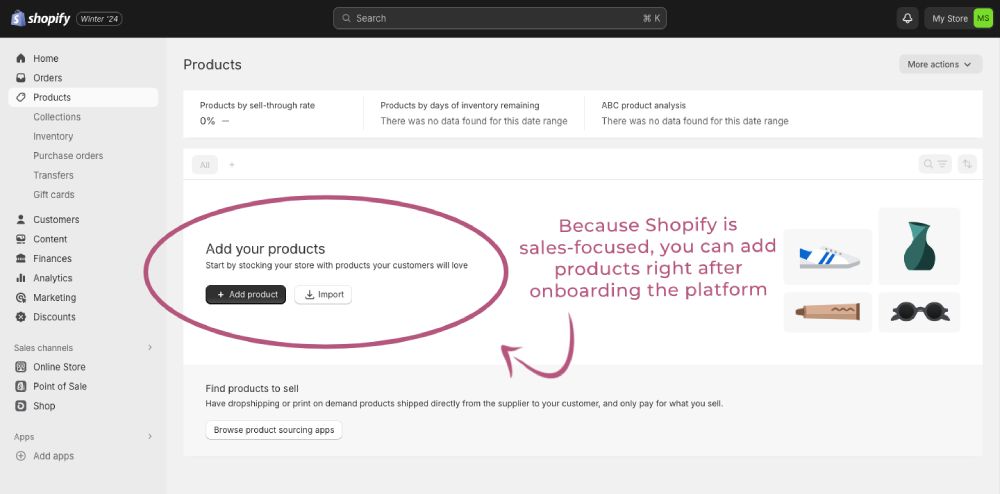Click the Home icon in sidebar

pyautogui.click(x=21, y=58)
